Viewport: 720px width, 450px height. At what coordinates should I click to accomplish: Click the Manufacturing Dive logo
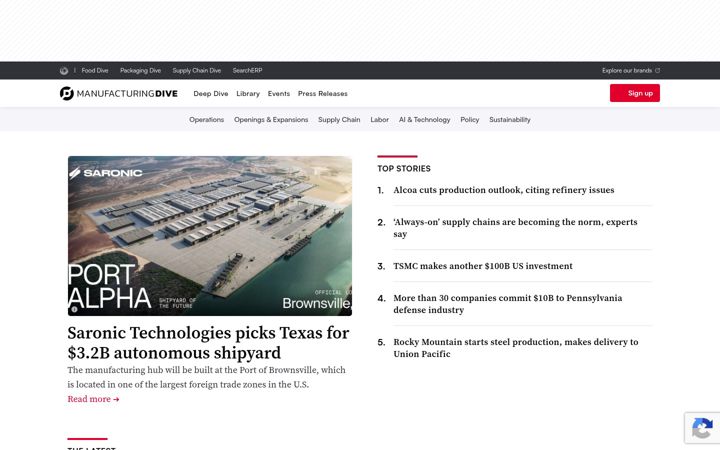[x=118, y=93]
